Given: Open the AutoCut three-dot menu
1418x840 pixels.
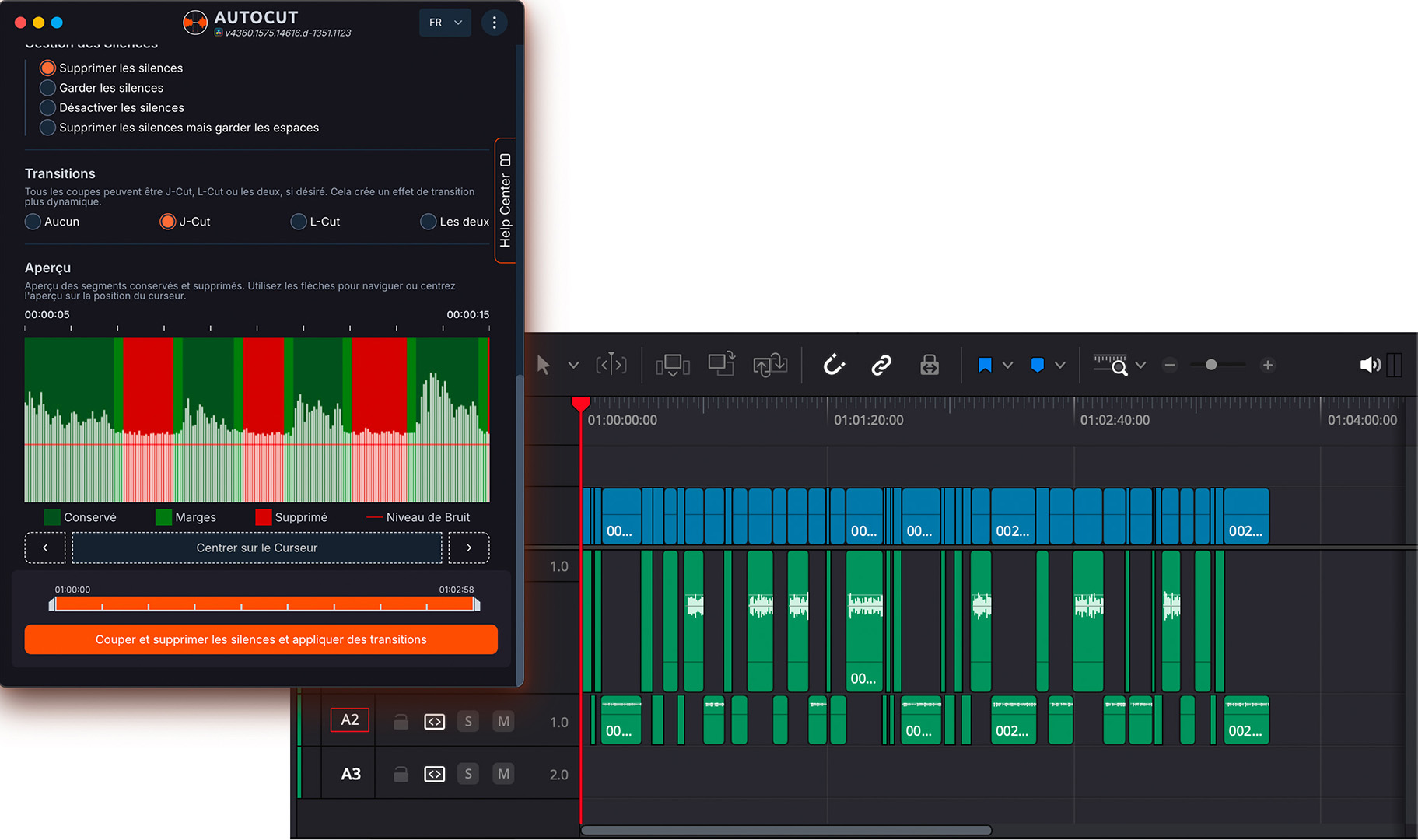Looking at the screenshot, I should tap(494, 23).
